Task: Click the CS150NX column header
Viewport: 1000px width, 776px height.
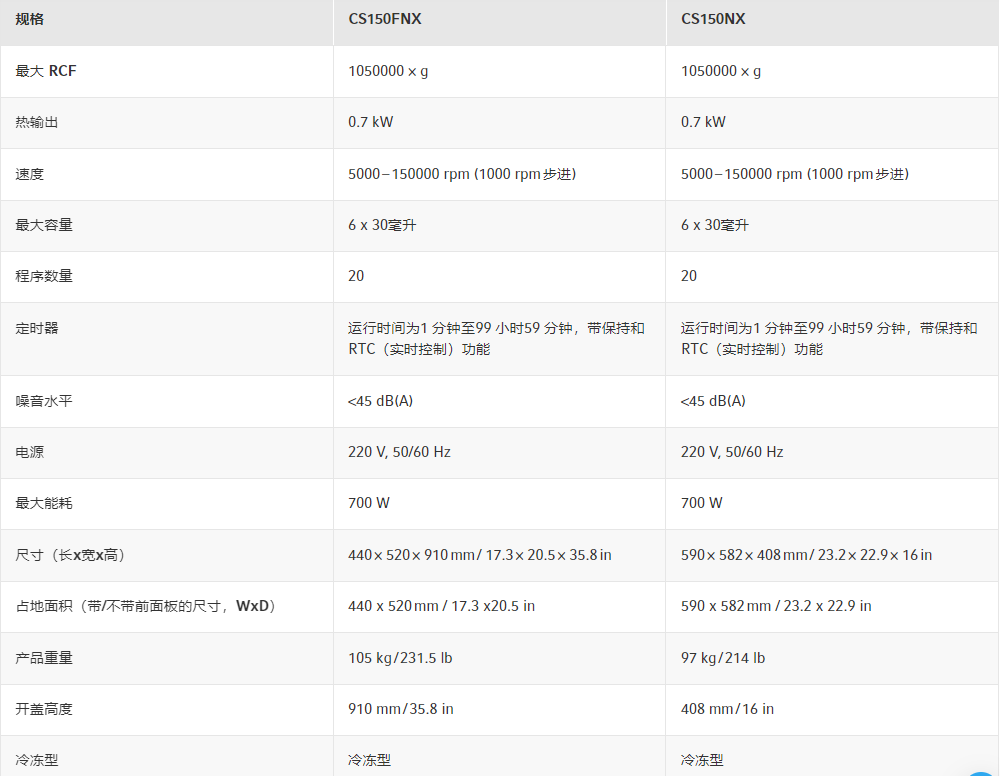Action: click(713, 19)
